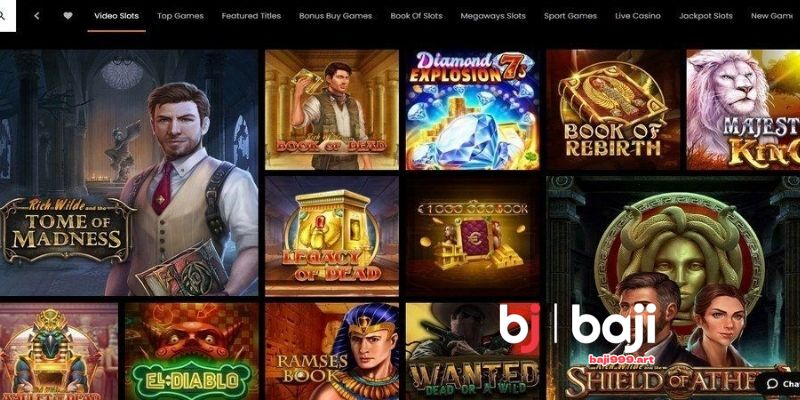Open the chat widget
Image resolution: width=800 pixels, height=400 pixels.
coord(779,384)
